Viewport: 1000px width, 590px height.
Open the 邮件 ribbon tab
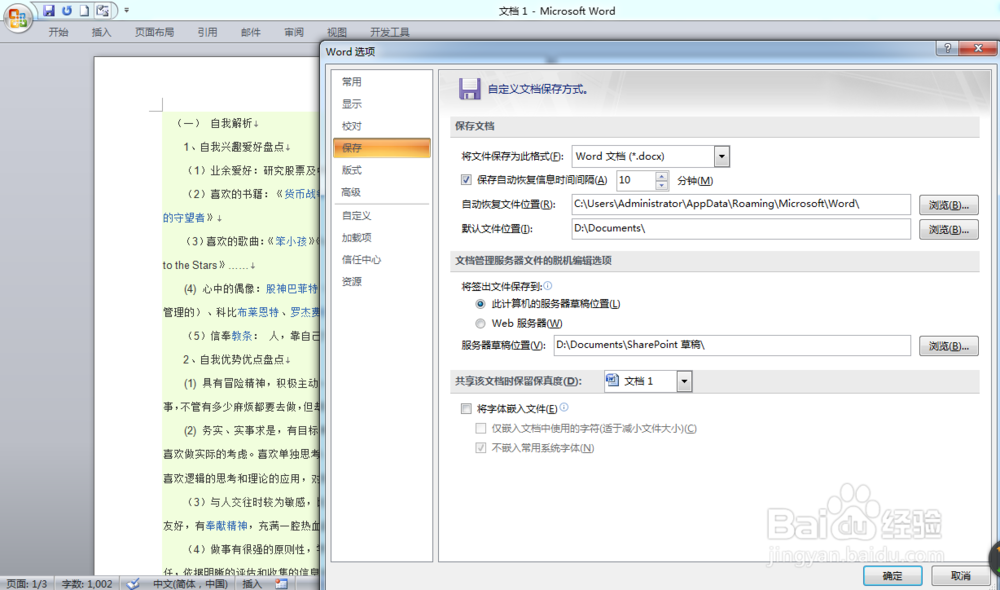click(251, 32)
